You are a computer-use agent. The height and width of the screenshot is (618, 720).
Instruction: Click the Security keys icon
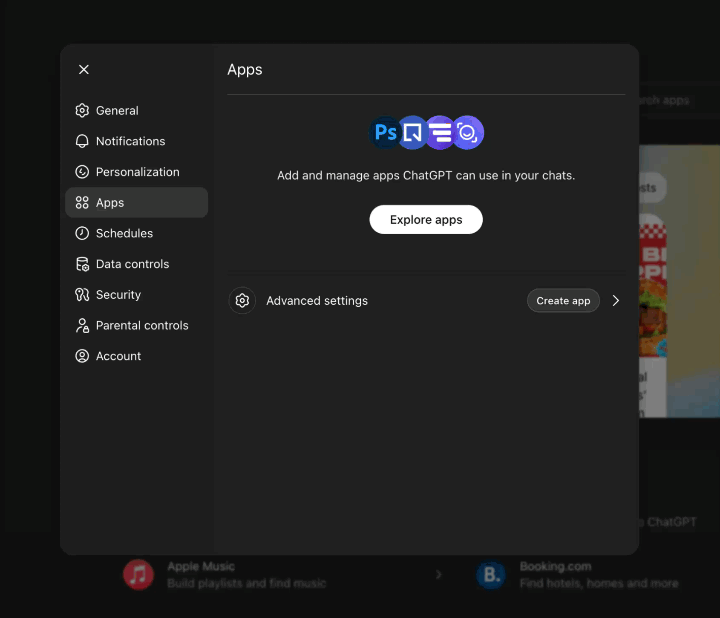pyautogui.click(x=82, y=295)
